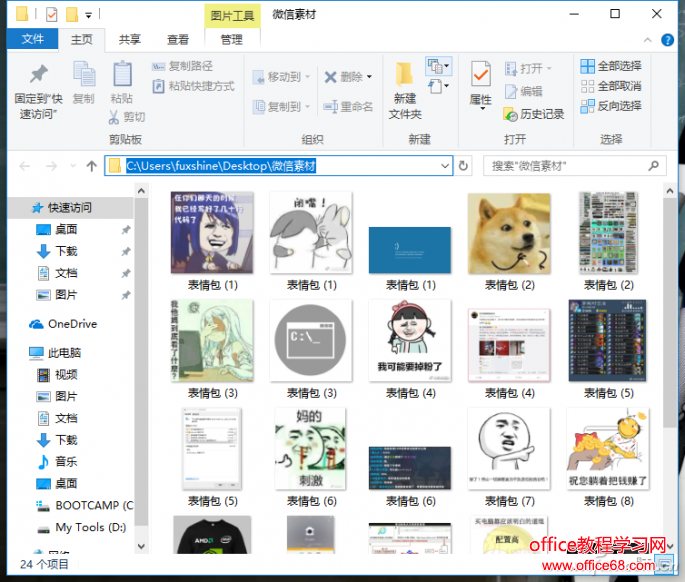This screenshot has height=582, width=685.
Task: Click Invert Selection (反向选择)
Action: coord(610,106)
